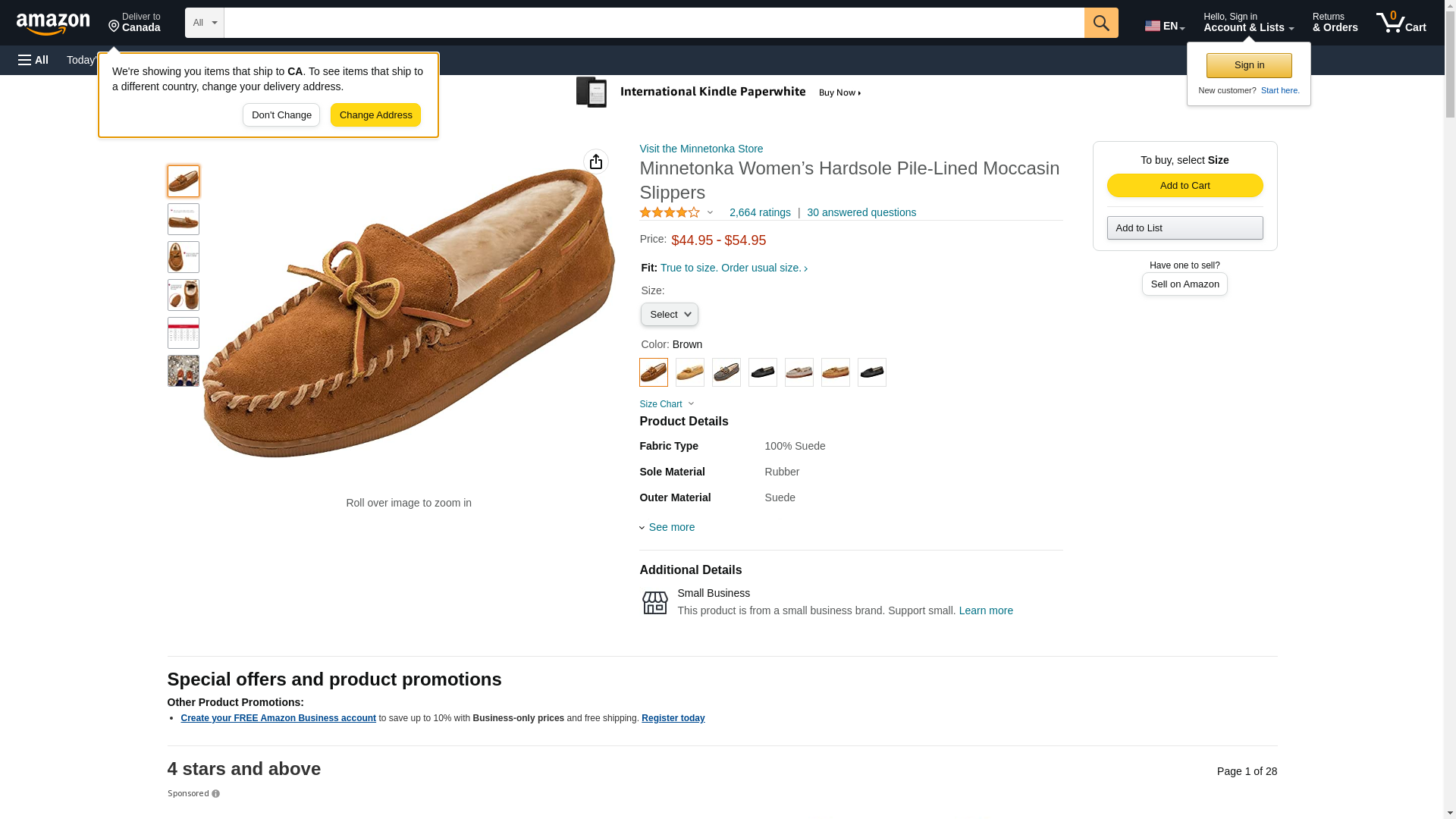The width and height of the screenshot is (1456, 819).
Task: Expand the EN language selector
Action: tap(1164, 26)
